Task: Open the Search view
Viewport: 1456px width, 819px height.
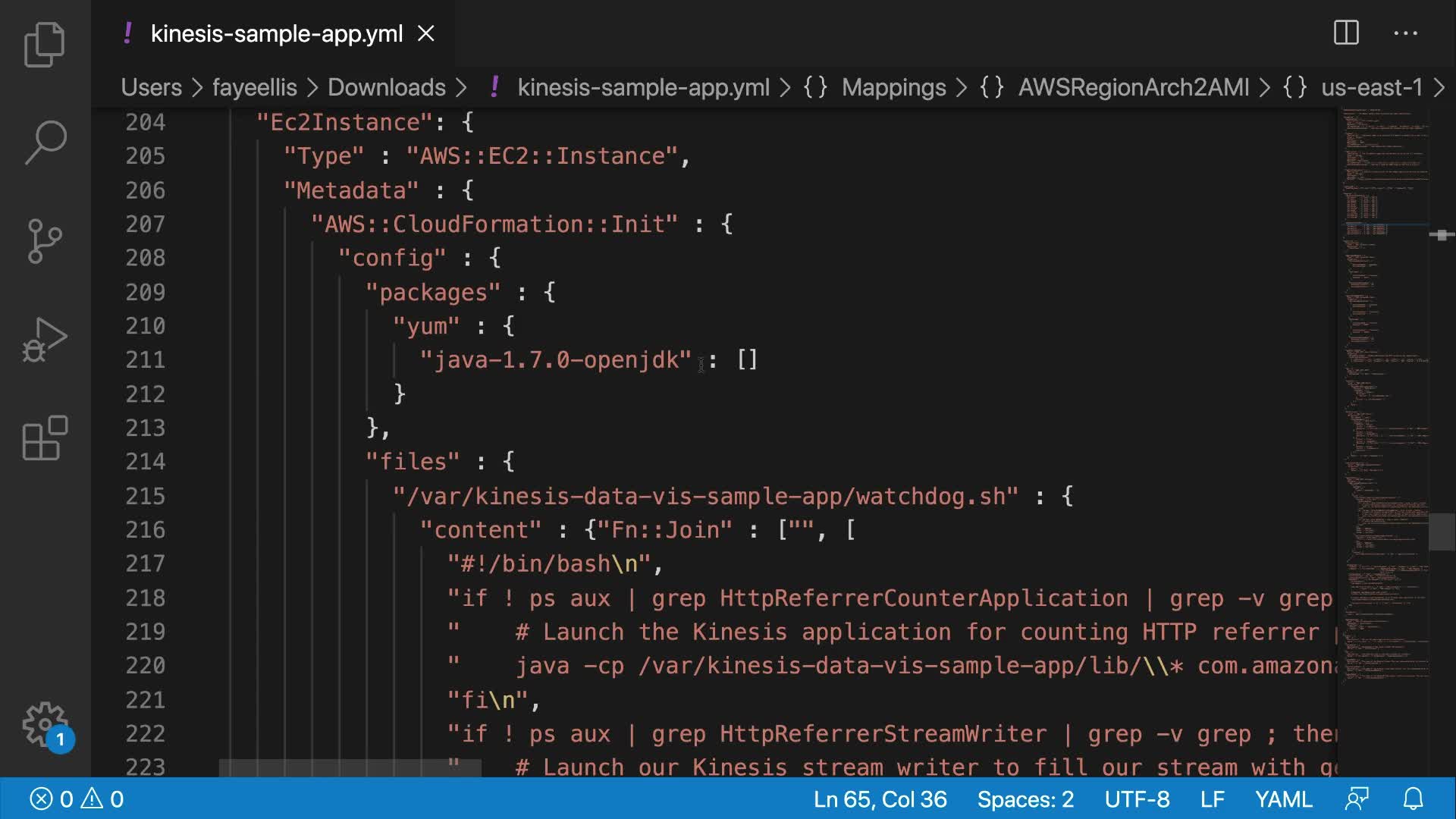Action: click(45, 143)
